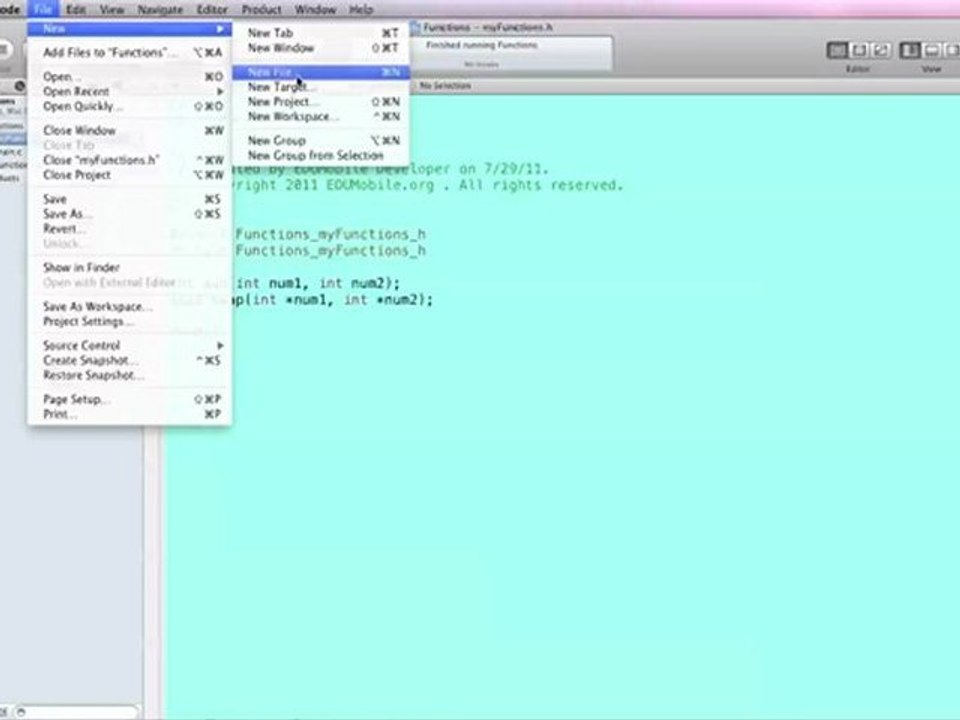Screen dimensions: 960x720
Task: Click Save As… in the File menu
Action: [x=130, y=214]
